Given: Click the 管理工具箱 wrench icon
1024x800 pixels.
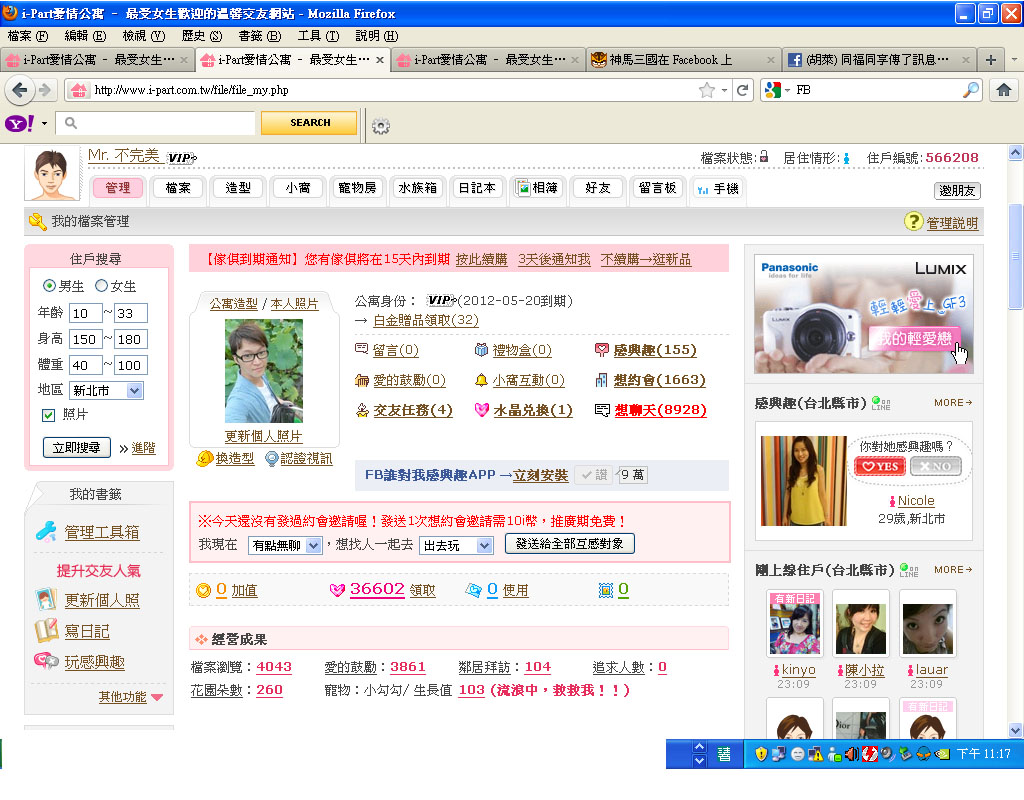Looking at the screenshot, I should (46, 532).
